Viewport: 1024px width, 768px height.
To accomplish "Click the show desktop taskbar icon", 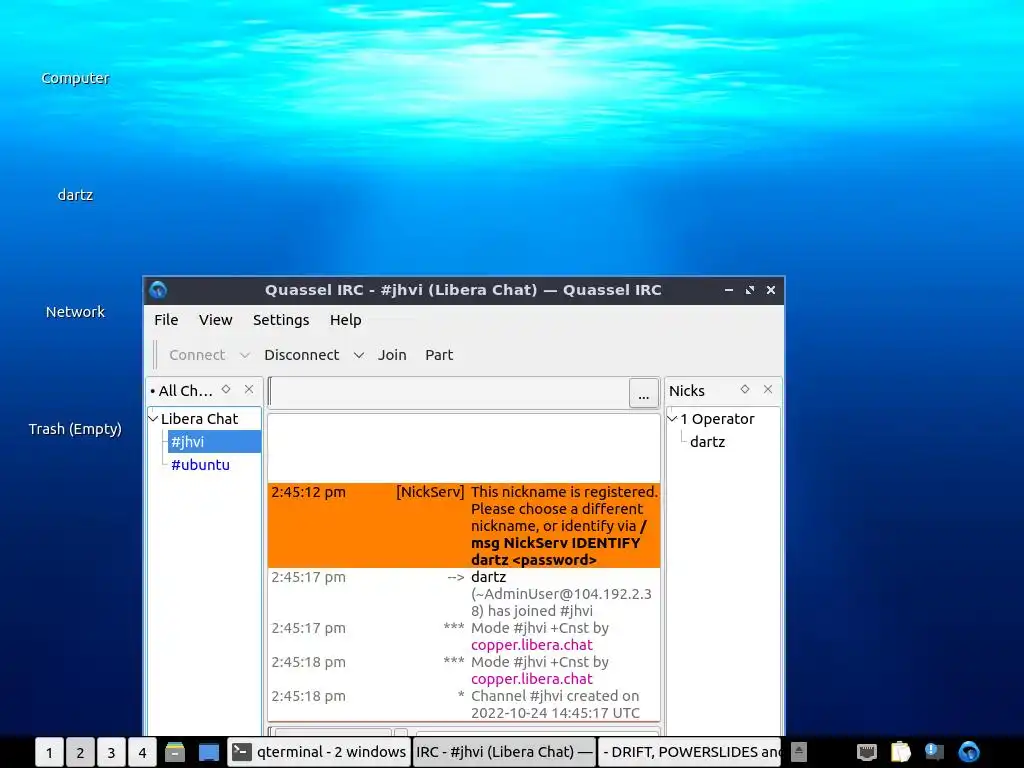I will pos(209,752).
